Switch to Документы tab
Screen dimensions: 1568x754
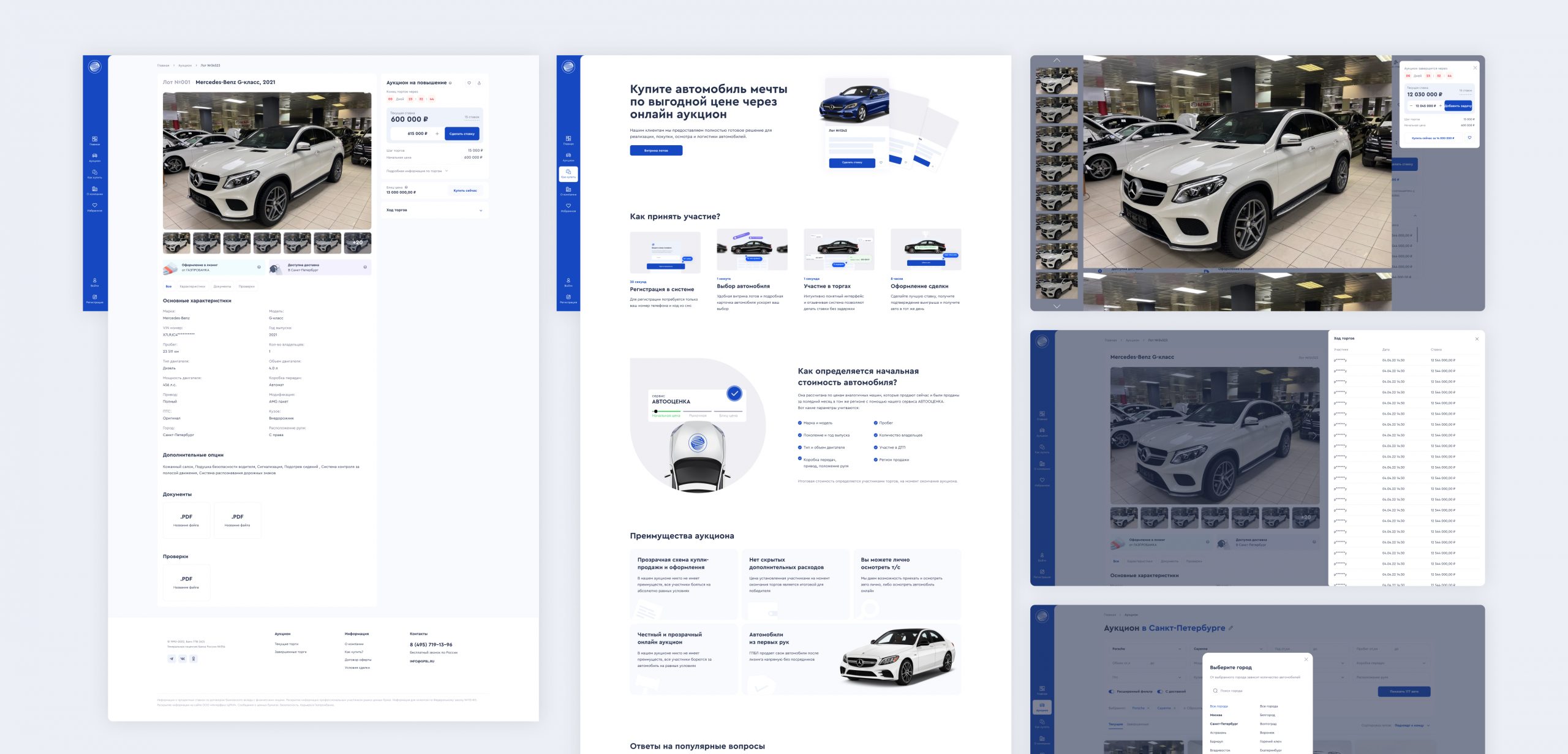[222, 286]
